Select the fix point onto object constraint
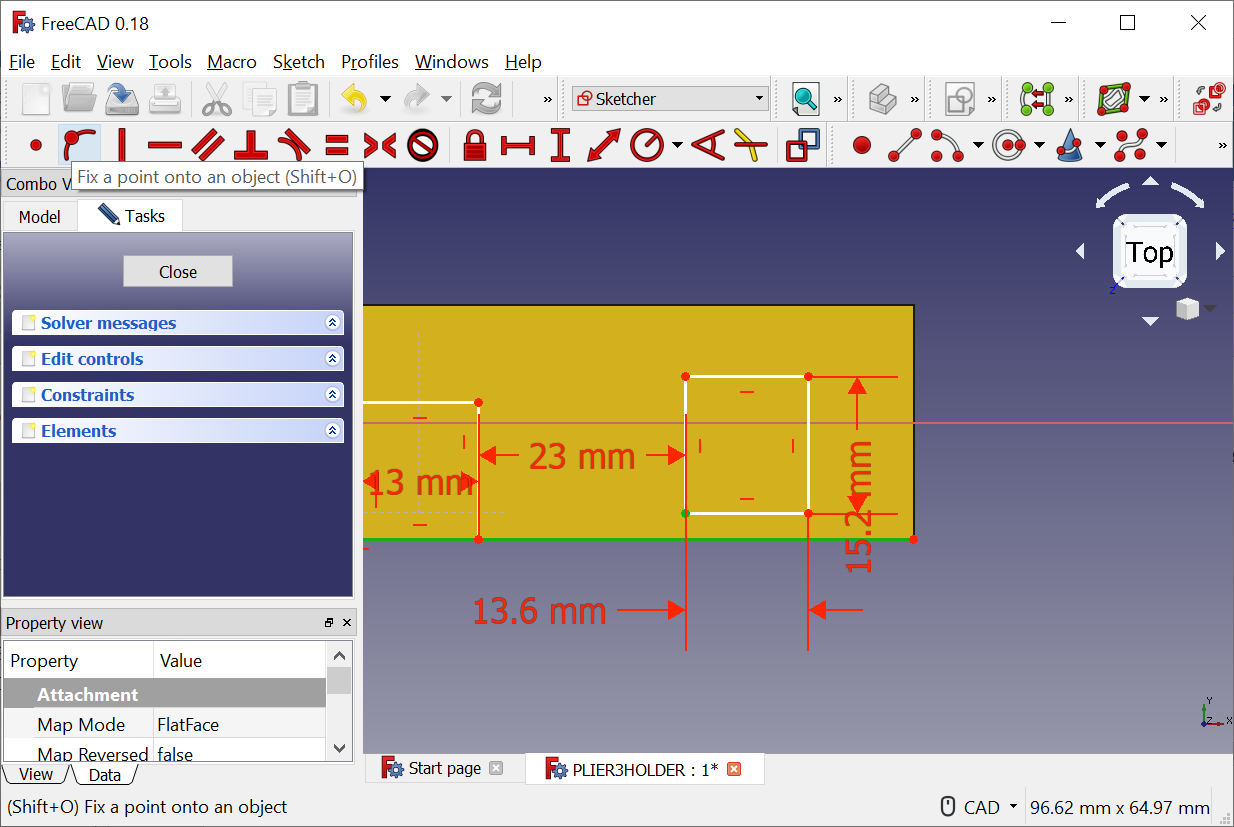 [78, 146]
